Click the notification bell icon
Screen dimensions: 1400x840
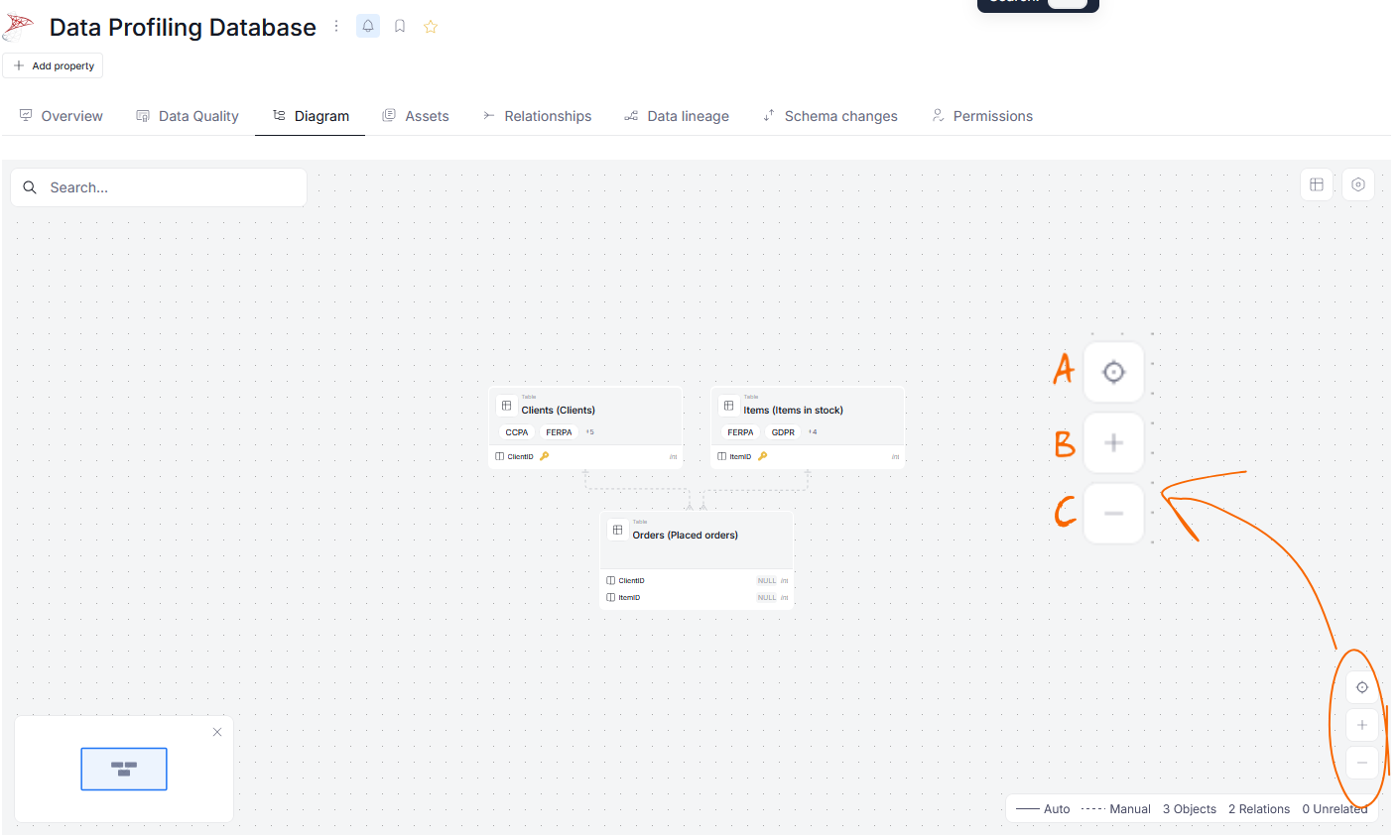point(368,26)
